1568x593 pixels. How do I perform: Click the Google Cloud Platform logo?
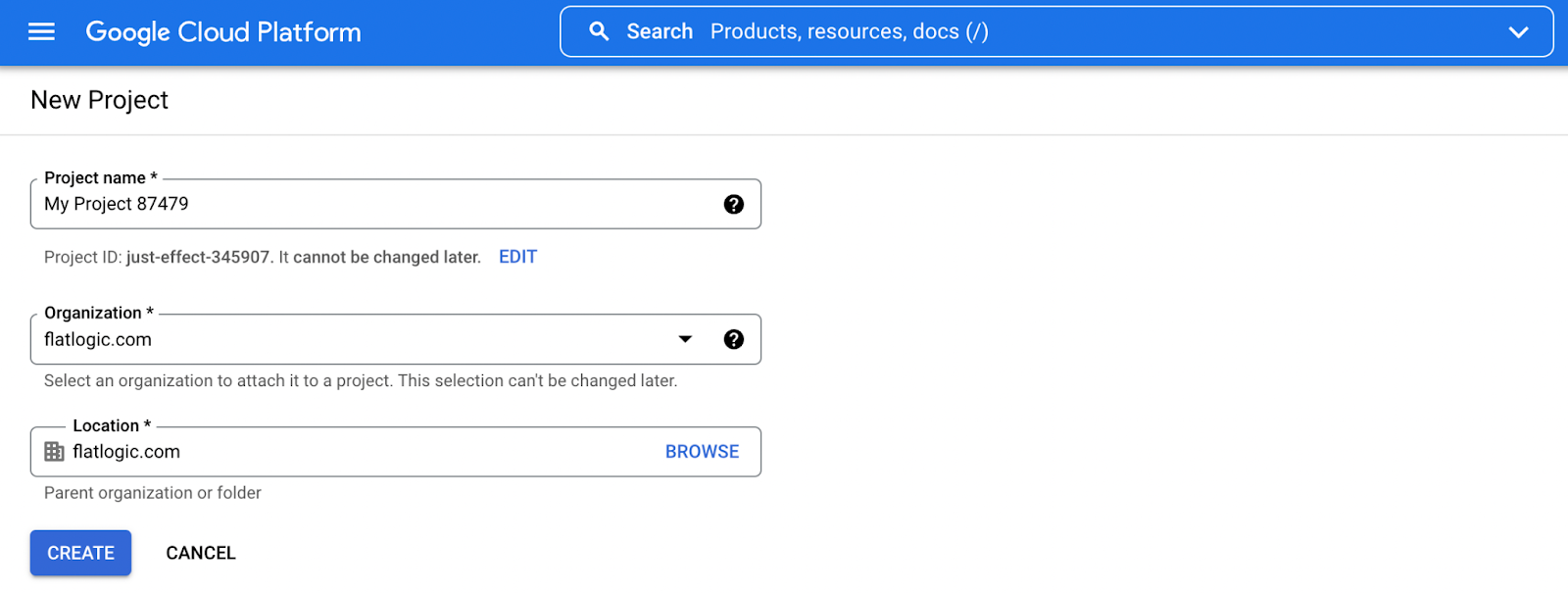tap(223, 32)
